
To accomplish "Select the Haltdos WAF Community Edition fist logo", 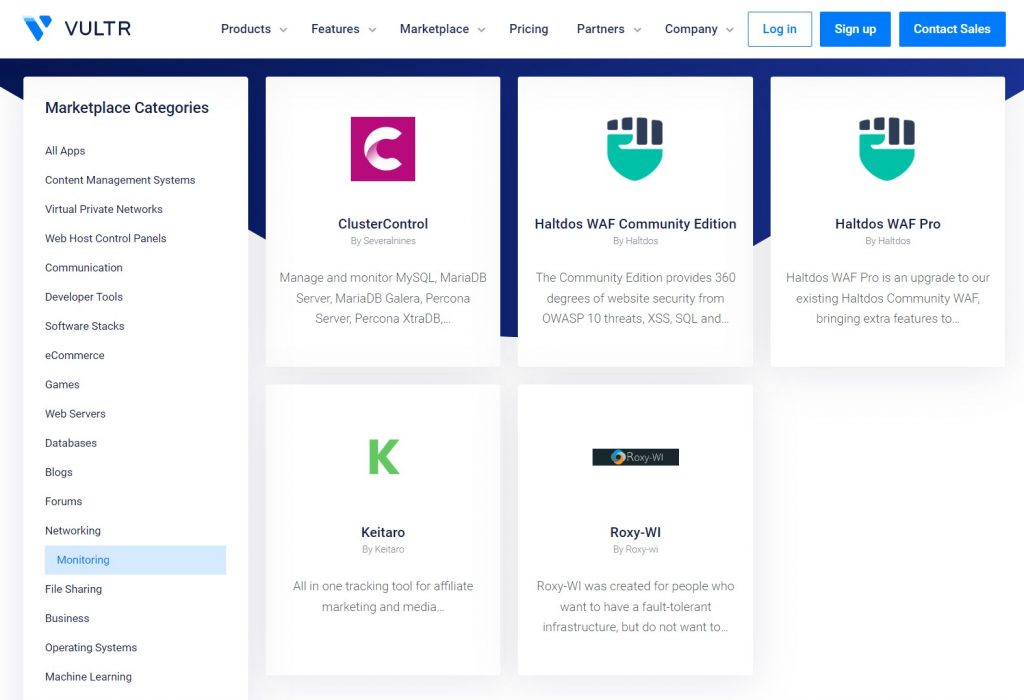I will pos(635,149).
